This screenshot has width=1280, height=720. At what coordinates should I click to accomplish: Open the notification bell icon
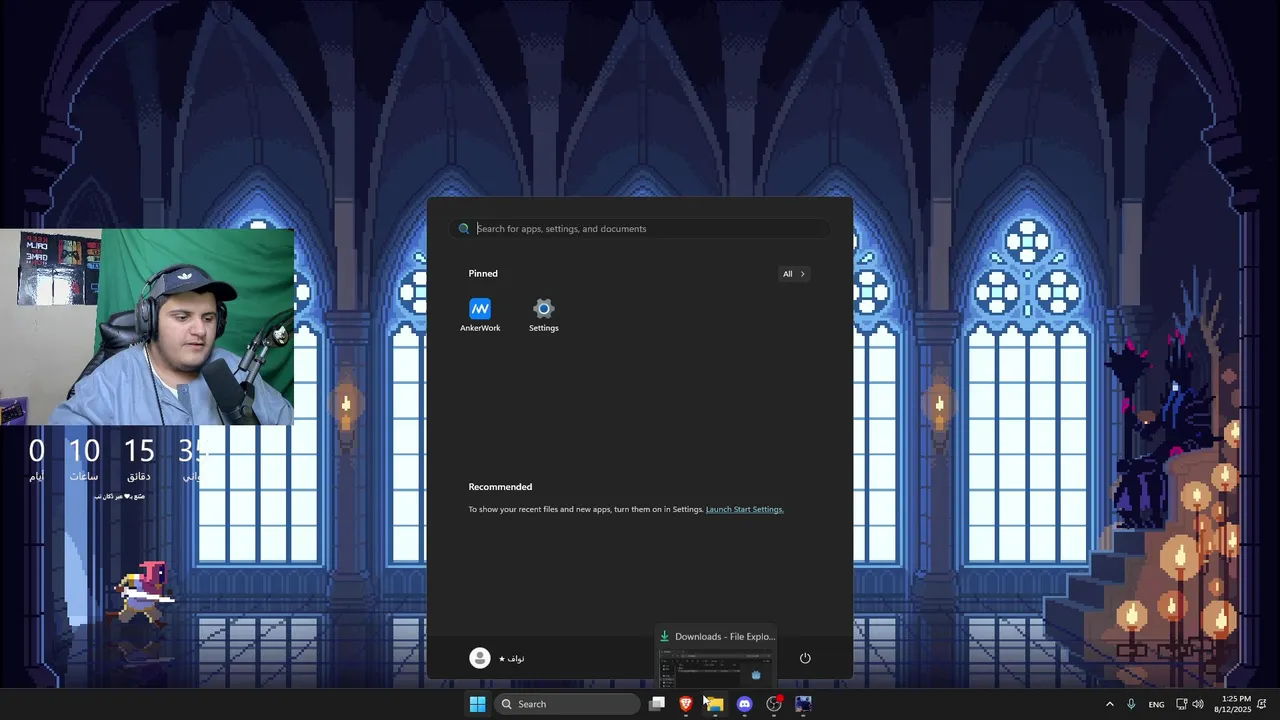pyautogui.click(x=1262, y=704)
